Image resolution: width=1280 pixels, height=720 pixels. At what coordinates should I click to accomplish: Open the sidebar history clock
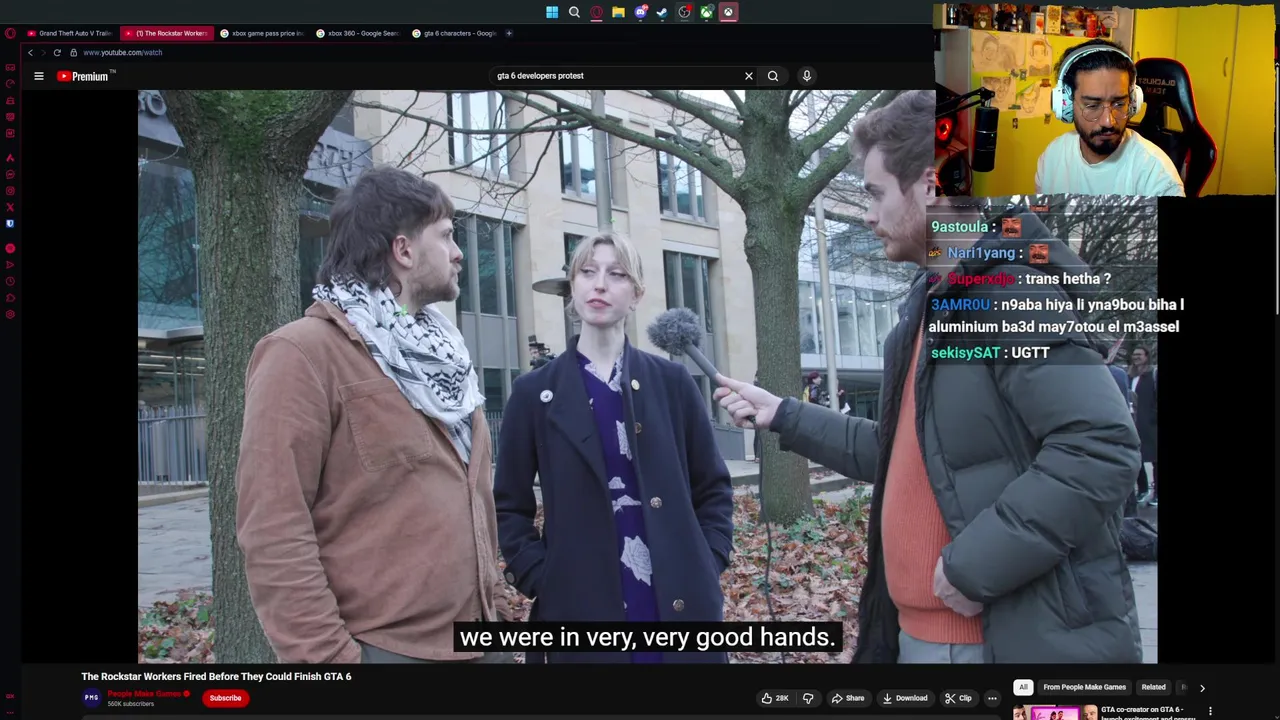pyautogui.click(x=10, y=281)
